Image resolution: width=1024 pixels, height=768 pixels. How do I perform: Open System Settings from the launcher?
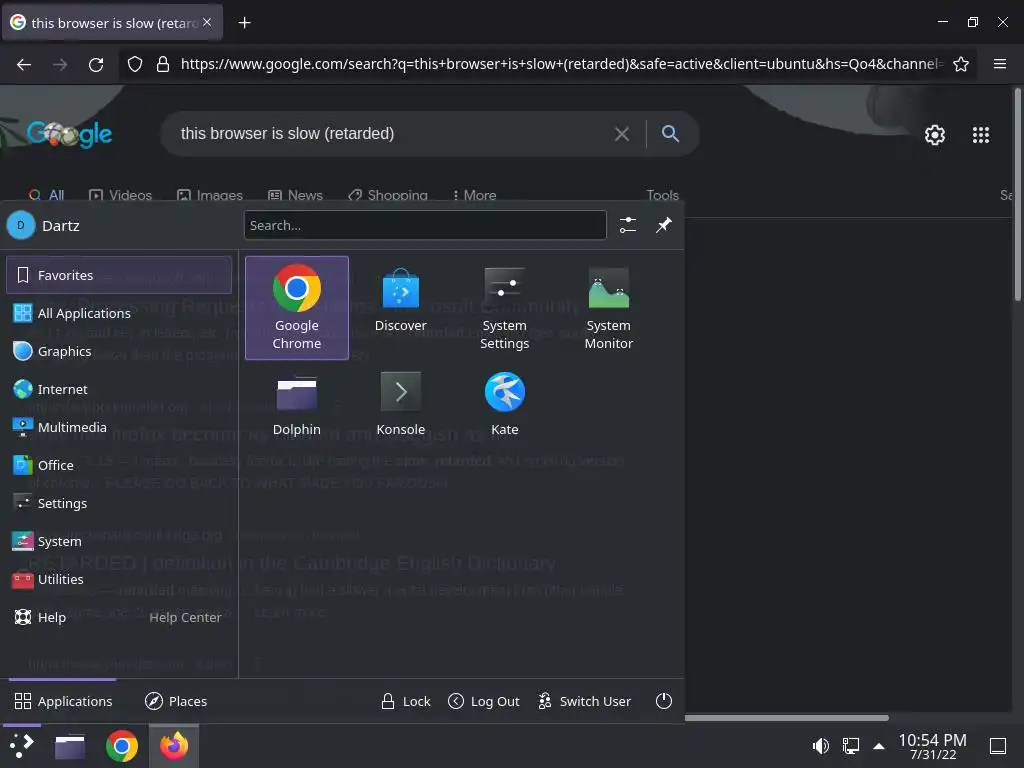point(504,308)
